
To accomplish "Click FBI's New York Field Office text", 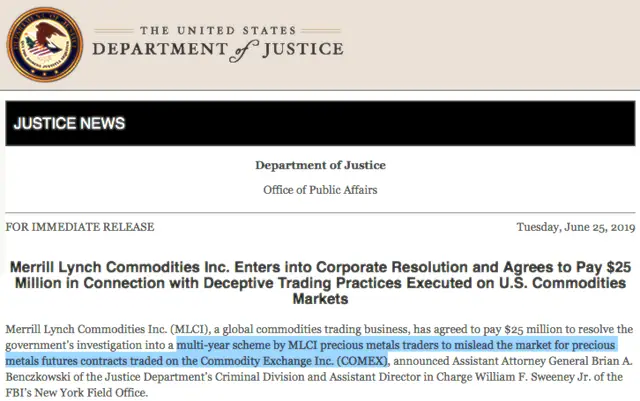I will coord(76,393).
